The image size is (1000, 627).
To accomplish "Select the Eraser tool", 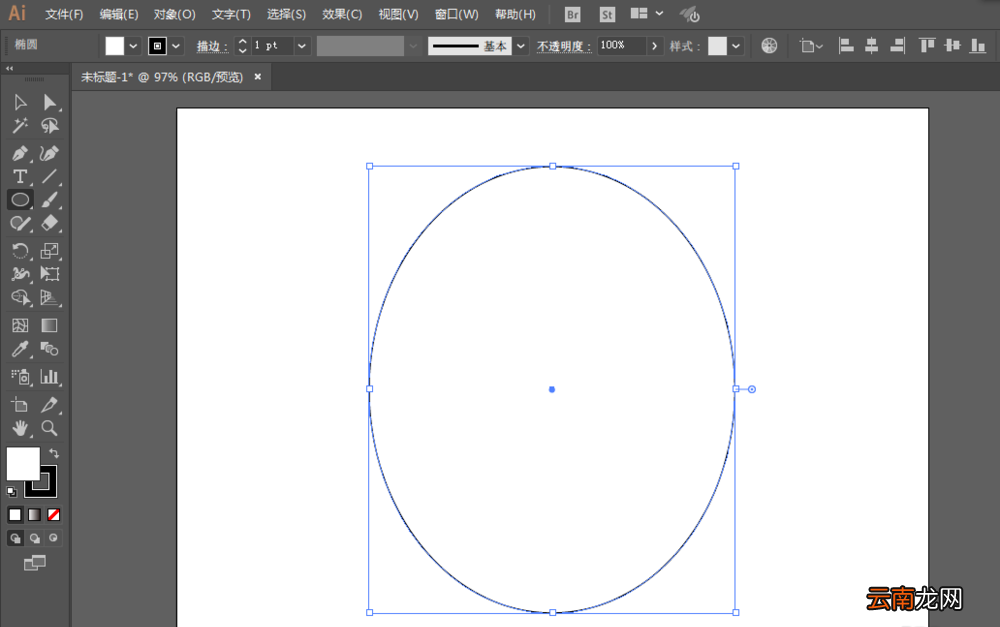I will [50, 223].
